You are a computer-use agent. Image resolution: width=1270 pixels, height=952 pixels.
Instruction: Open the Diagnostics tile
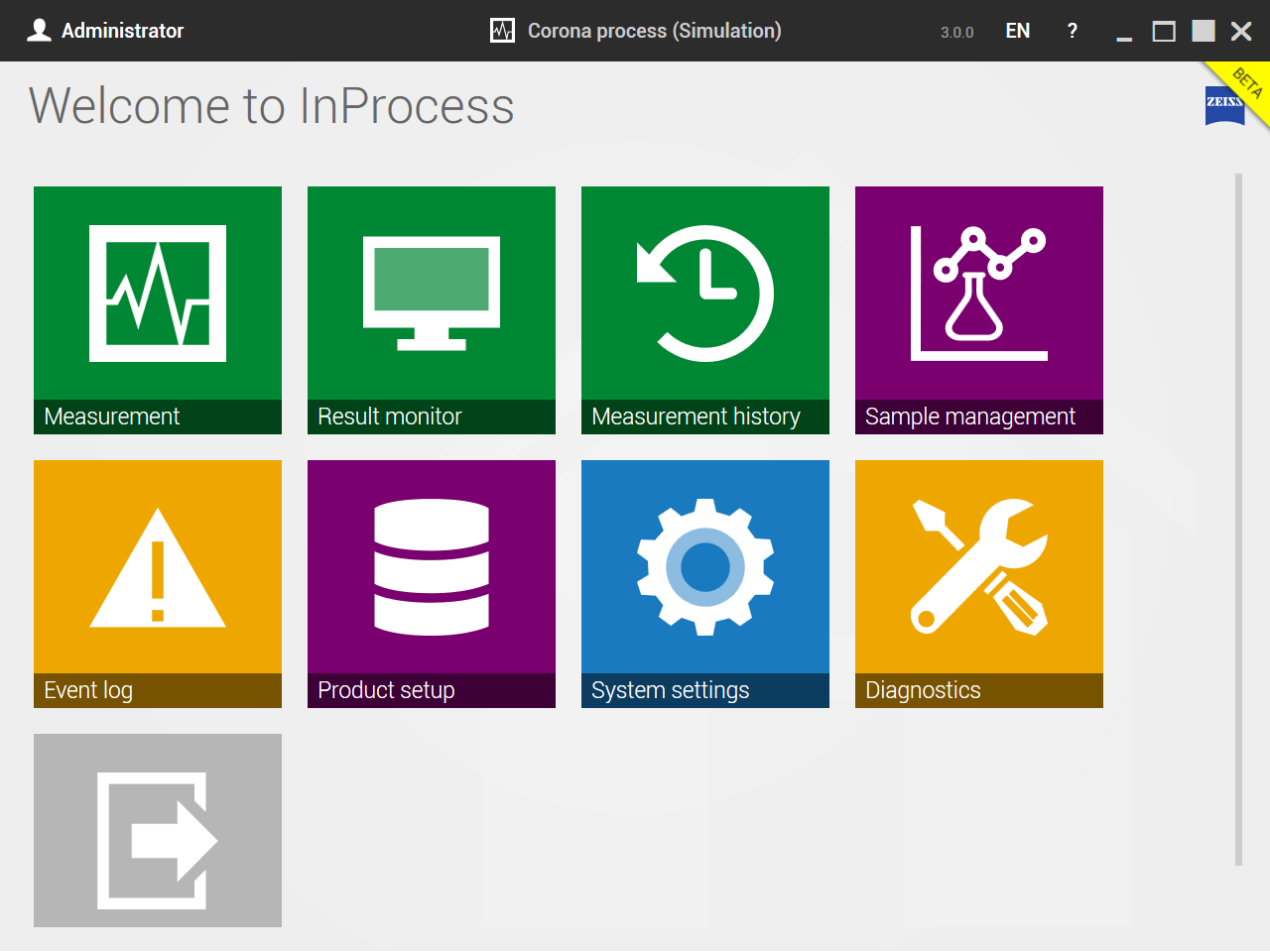point(979,584)
